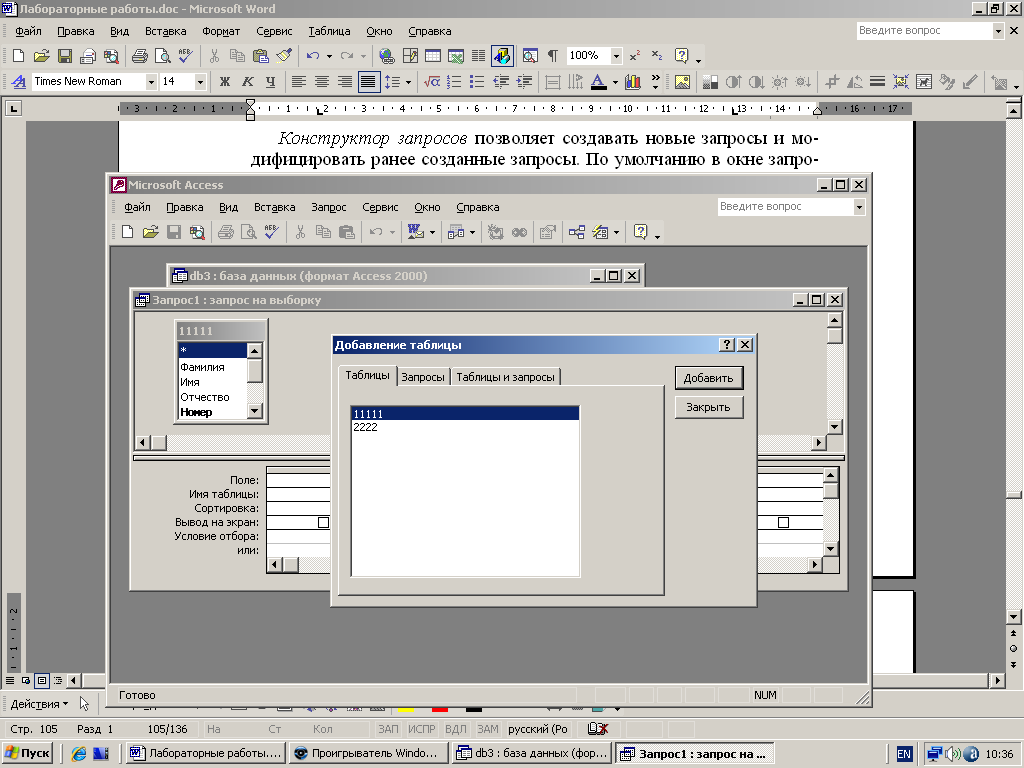Screen dimensions: 1024x768
Task: Click the Undo arrow in Word toolbar
Action: [313, 56]
